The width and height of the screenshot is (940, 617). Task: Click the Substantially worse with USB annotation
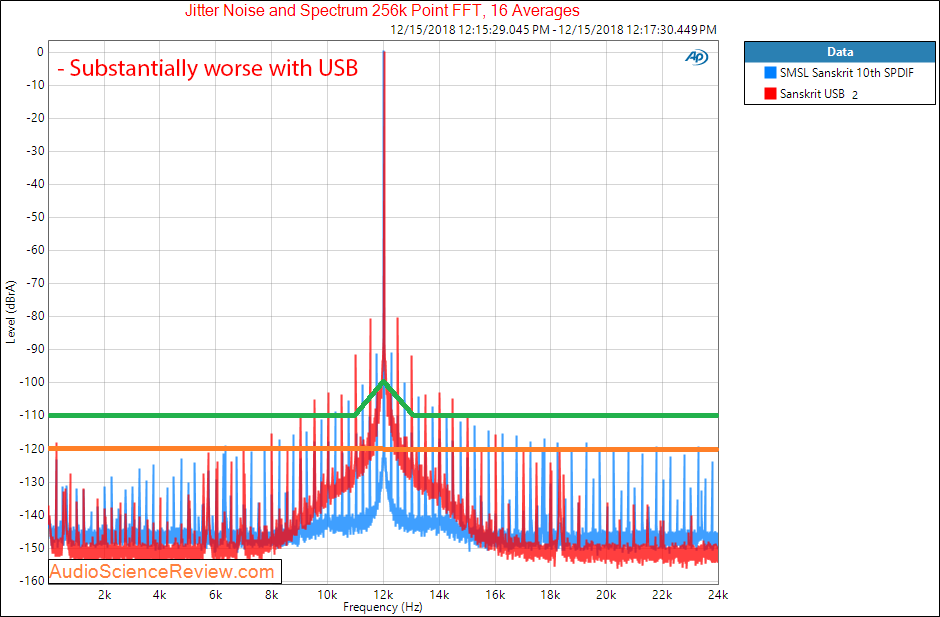[207, 68]
